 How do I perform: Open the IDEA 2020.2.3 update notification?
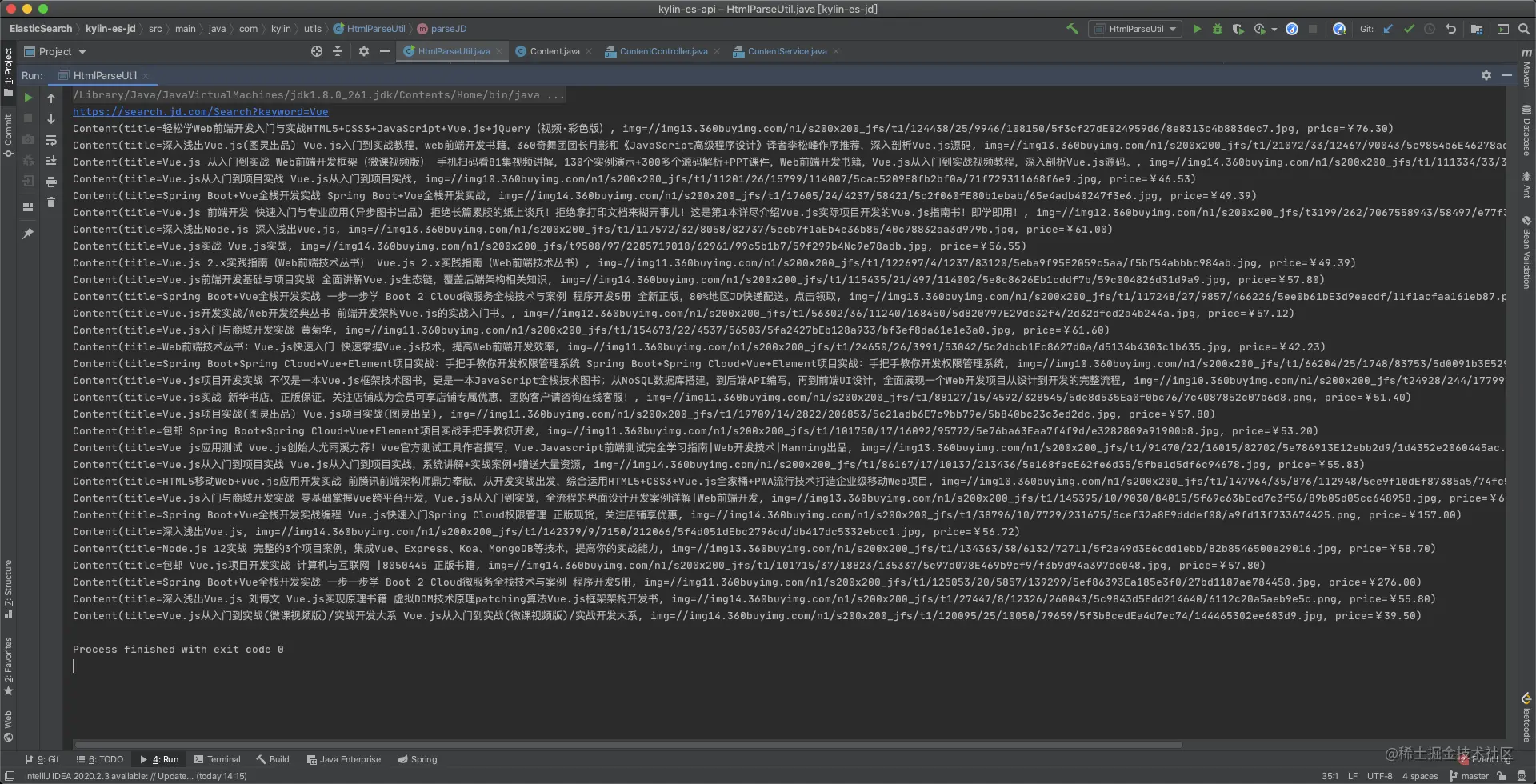coord(136,776)
